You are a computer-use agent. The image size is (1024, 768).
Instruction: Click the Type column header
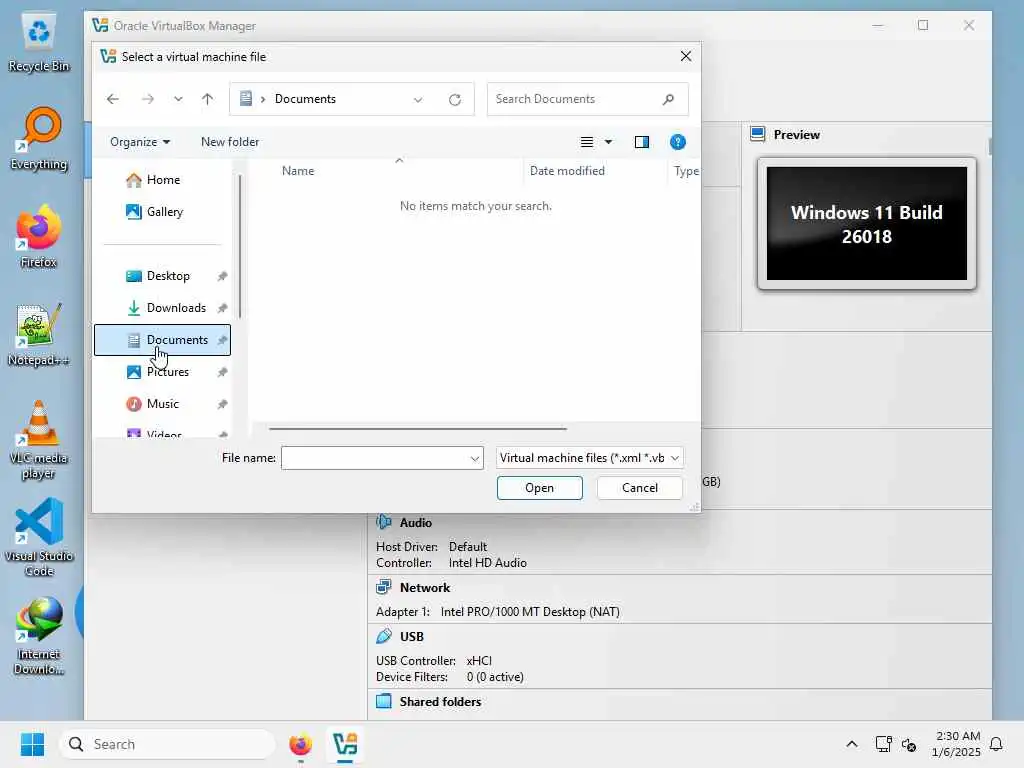tap(686, 170)
